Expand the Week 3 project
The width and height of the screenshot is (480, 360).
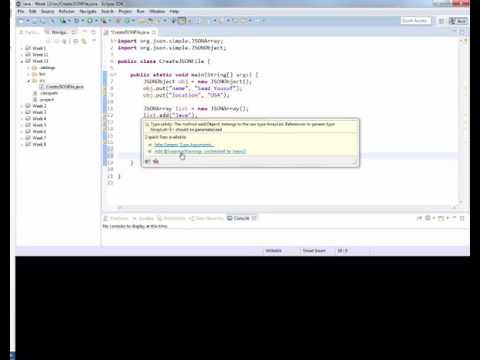coord(22,112)
